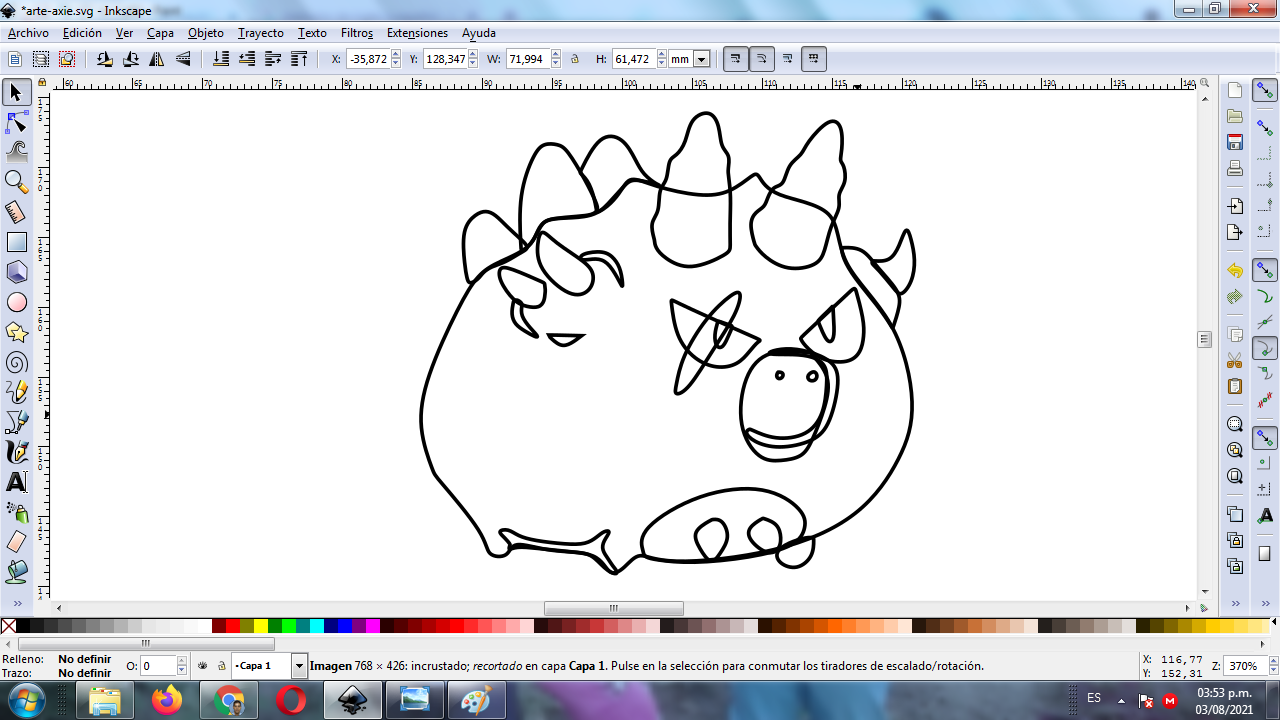This screenshot has height=720, width=1280.
Task: Click scissors Cut icon
Action: (x=1235, y=360)
